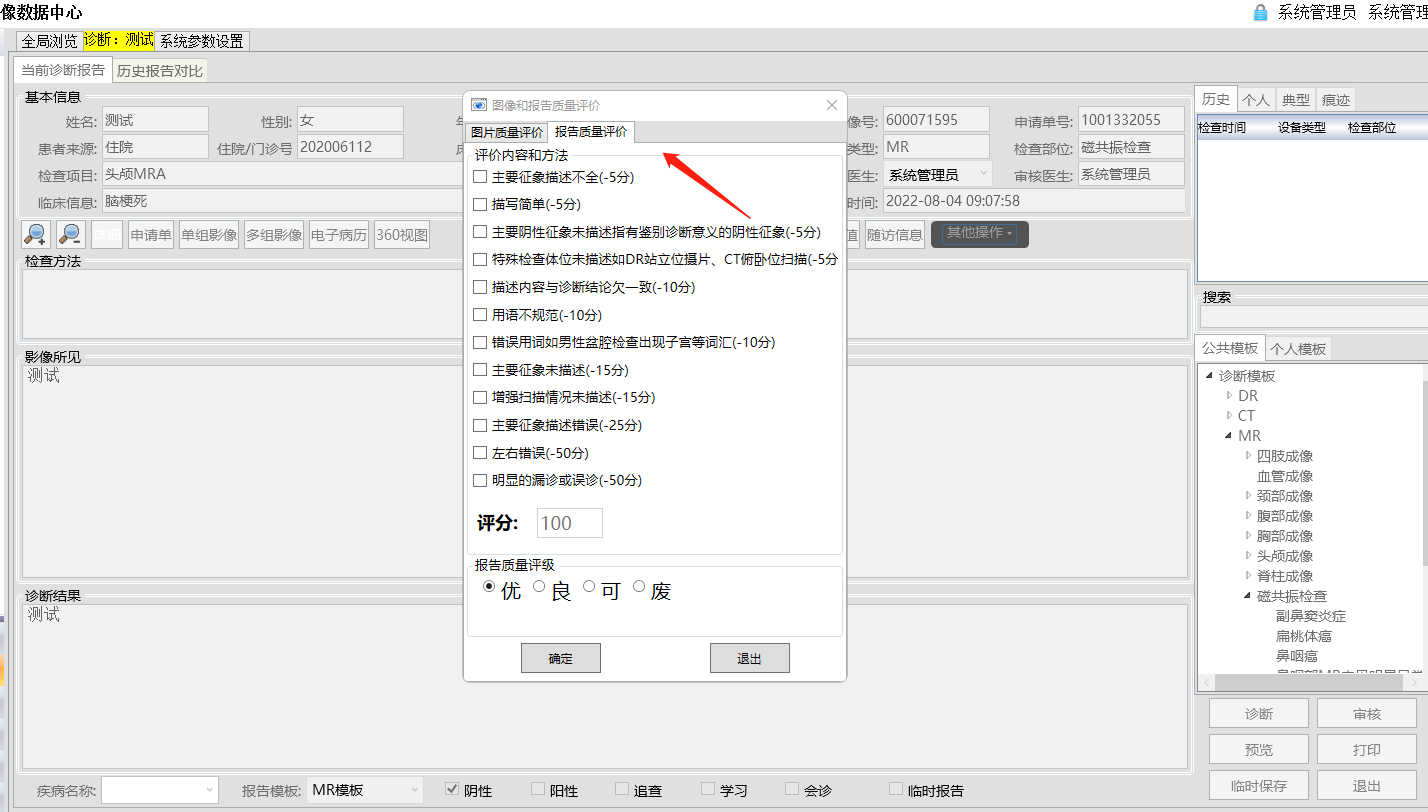Image resolution: width=1428 pixels, height=812 pixels.
Task: Toggle the 阳性 checkbox
Action: pyautogui.click(x=538, y=789)
